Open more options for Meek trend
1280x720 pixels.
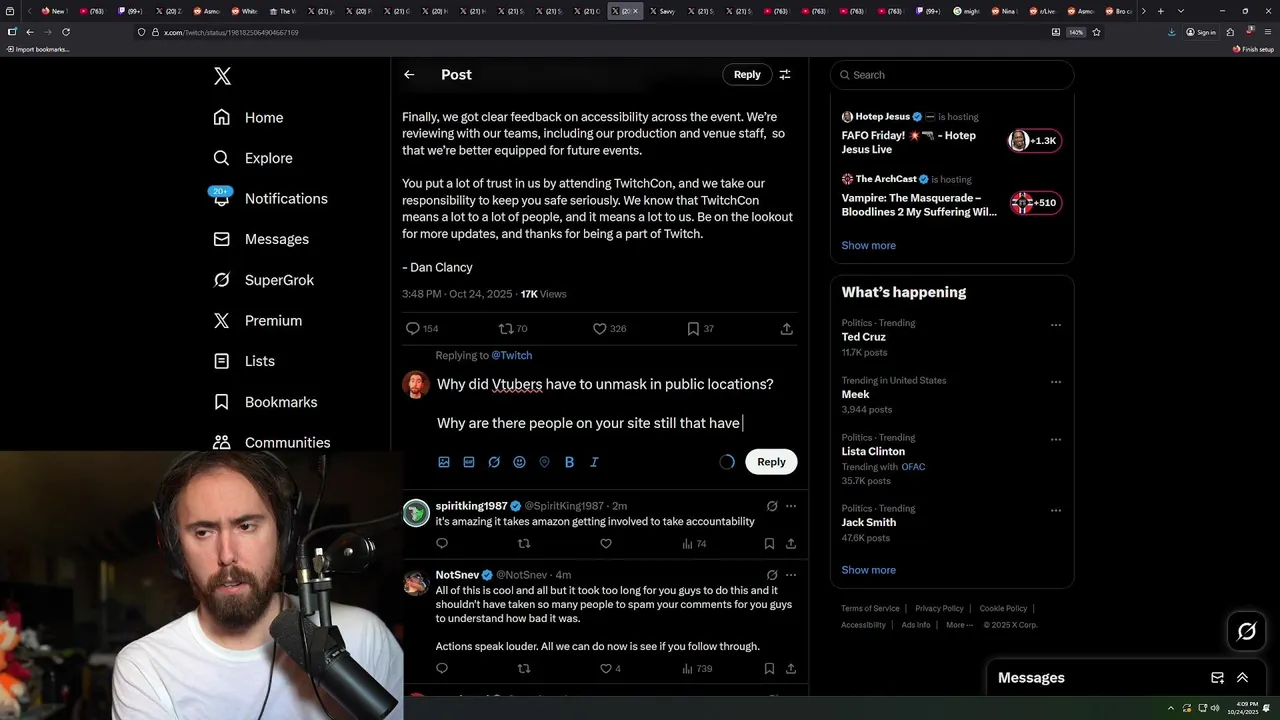(x=1055, y=382)
